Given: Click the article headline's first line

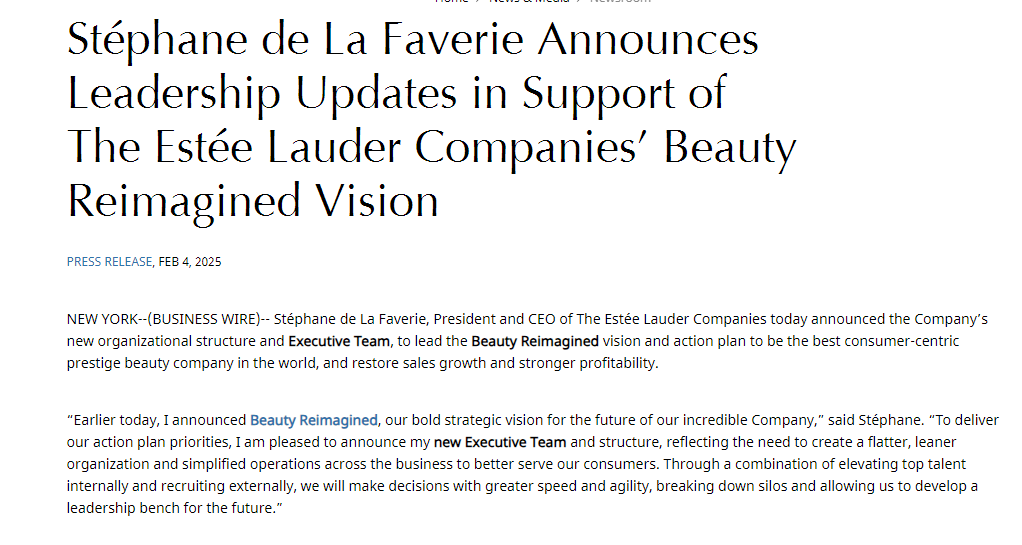Looking at the screenshot, I should [413, 39].
